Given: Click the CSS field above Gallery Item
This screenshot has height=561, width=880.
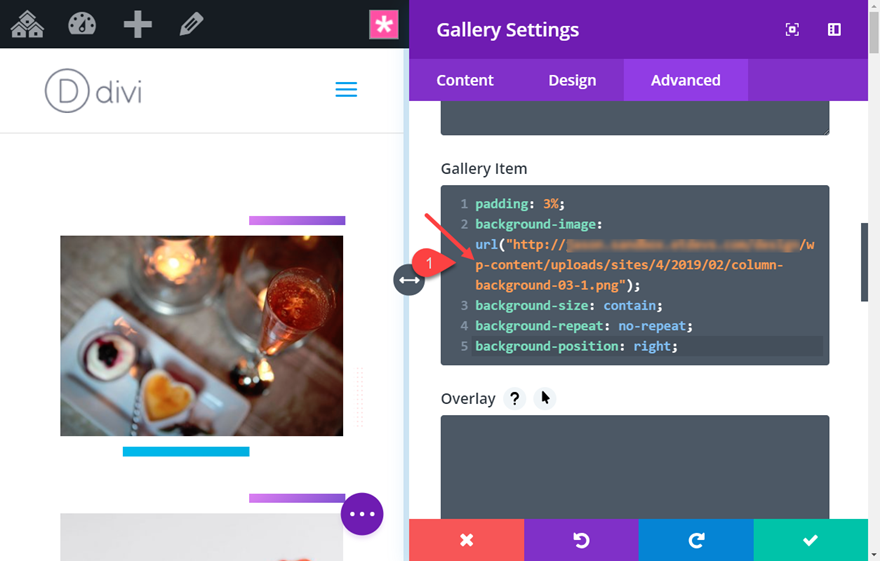Looking at the screenshot, I should 635,118.
